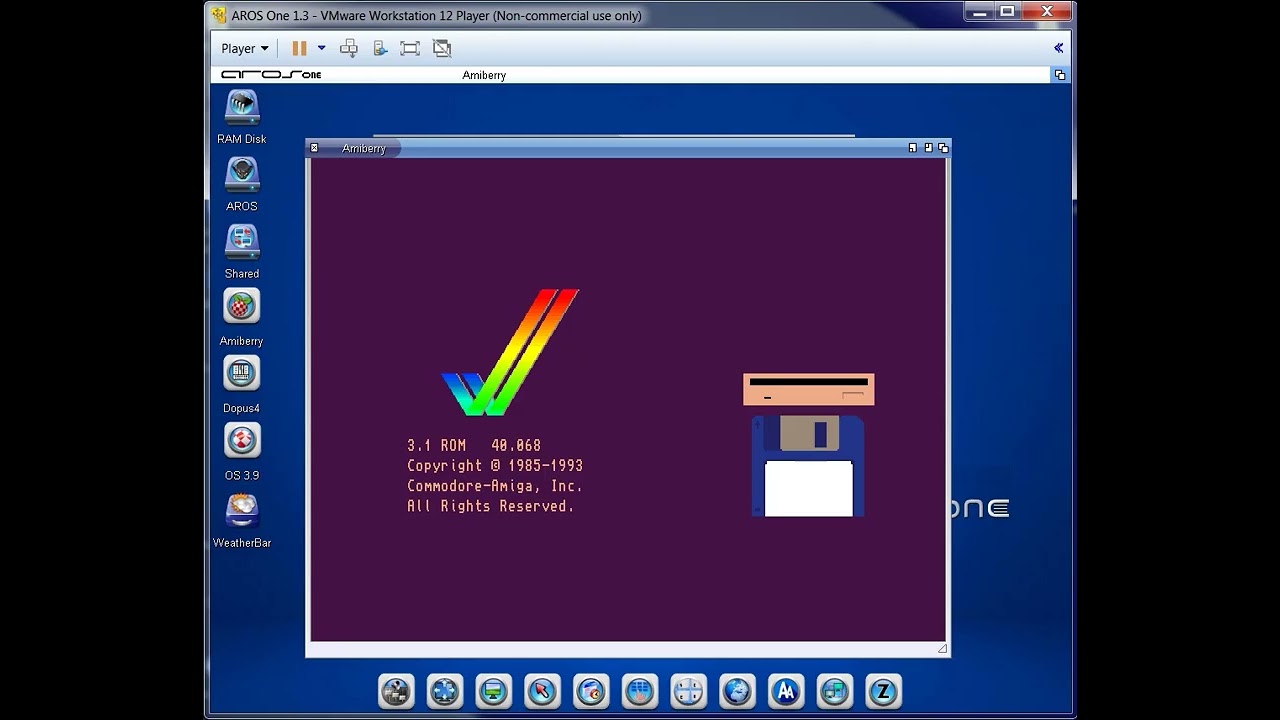Image resolution: width=1280 pixels, height=720 pixels.
Task: Click the first dock icon with screens
Action: [396, 691]
